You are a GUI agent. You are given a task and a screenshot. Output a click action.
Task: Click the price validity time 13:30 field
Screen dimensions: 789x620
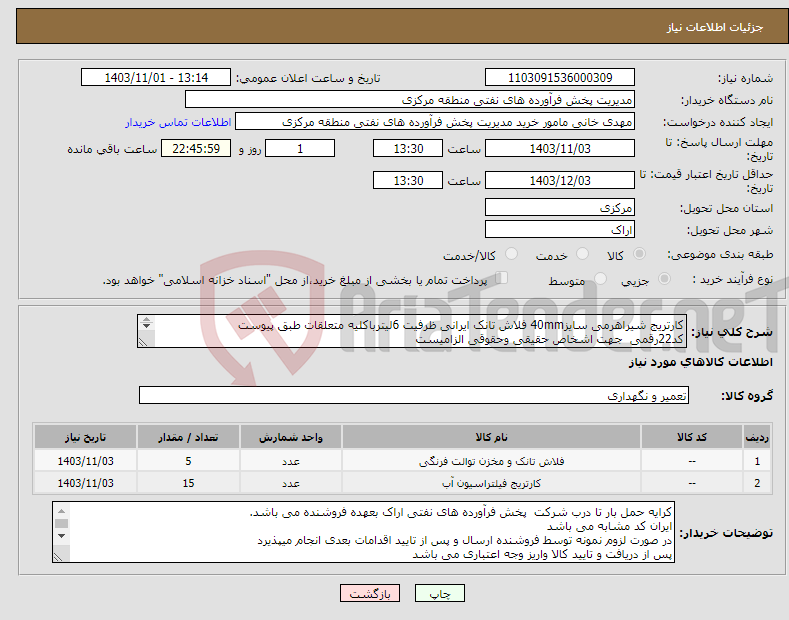click(x=408, y=180)
